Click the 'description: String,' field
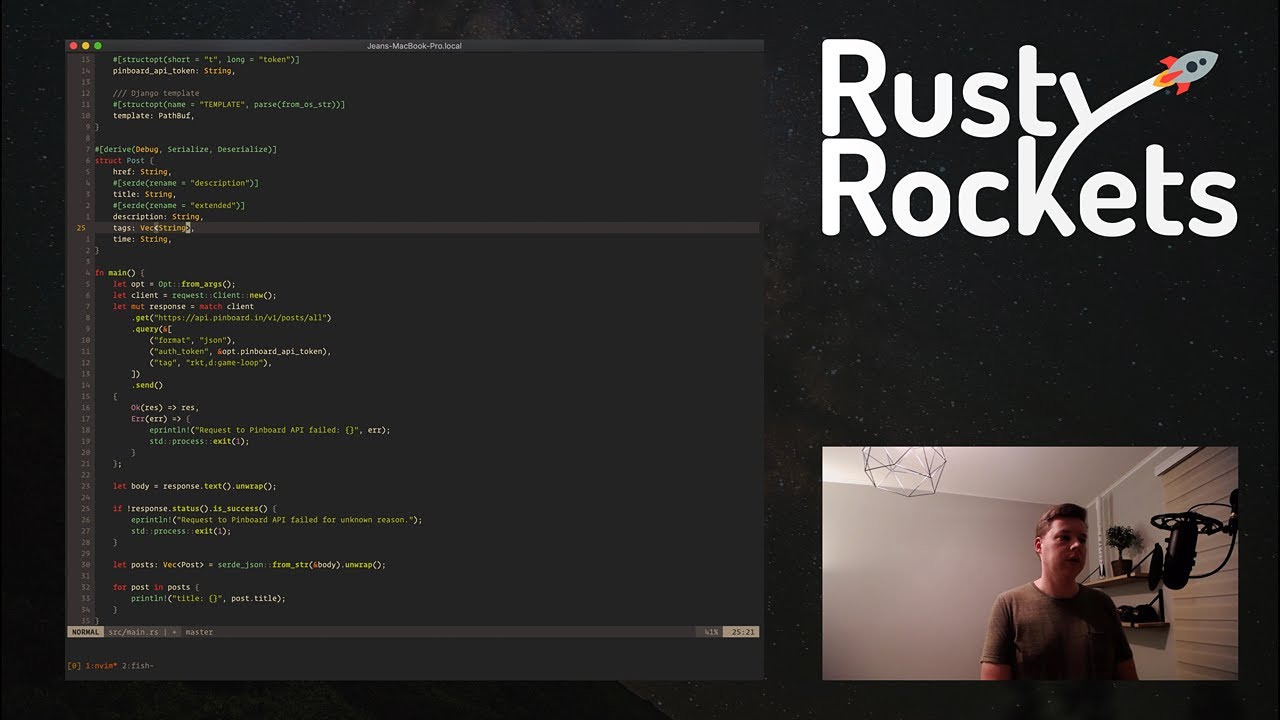 tap(158, 216)
